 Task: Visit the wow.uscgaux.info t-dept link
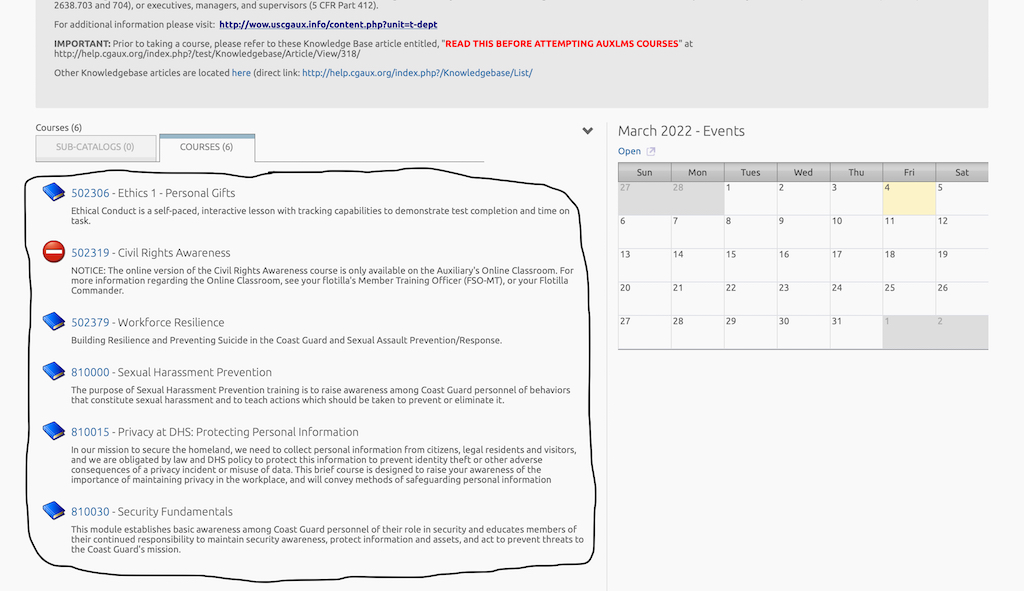click(x=328, y=24)
